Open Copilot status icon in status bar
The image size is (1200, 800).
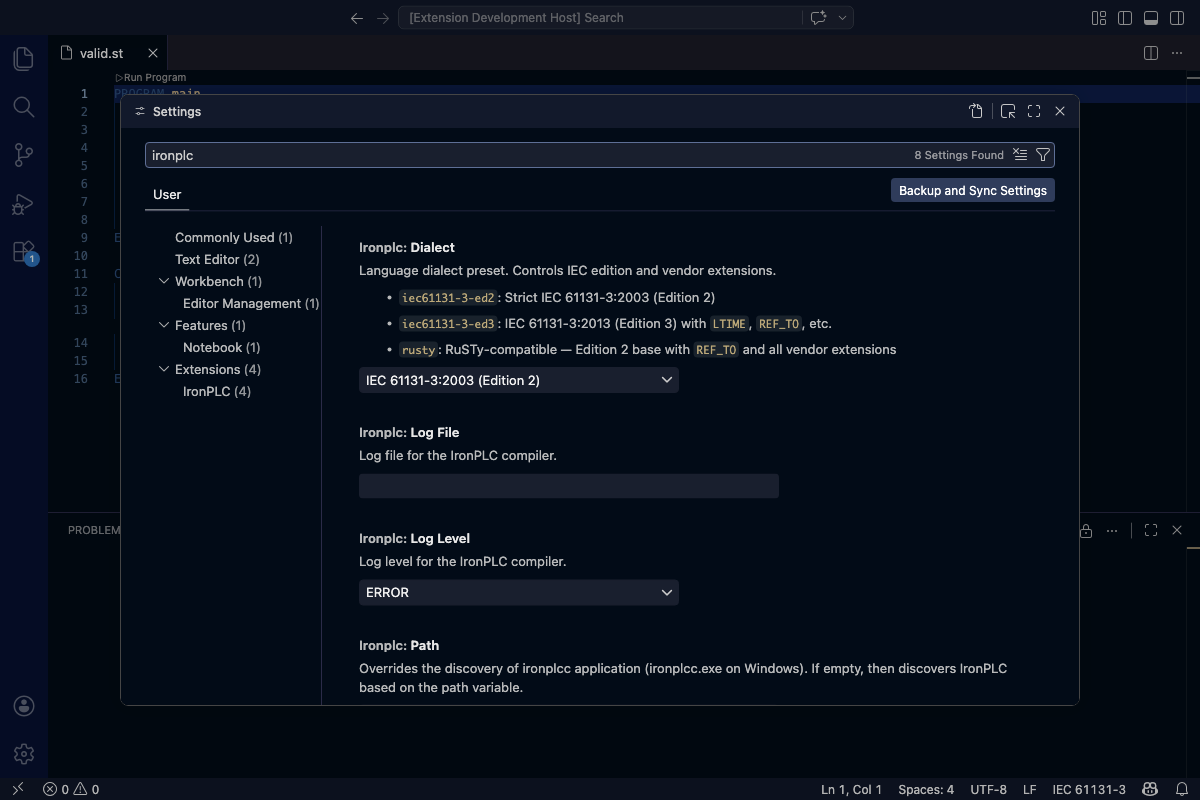click(1151, 789)
